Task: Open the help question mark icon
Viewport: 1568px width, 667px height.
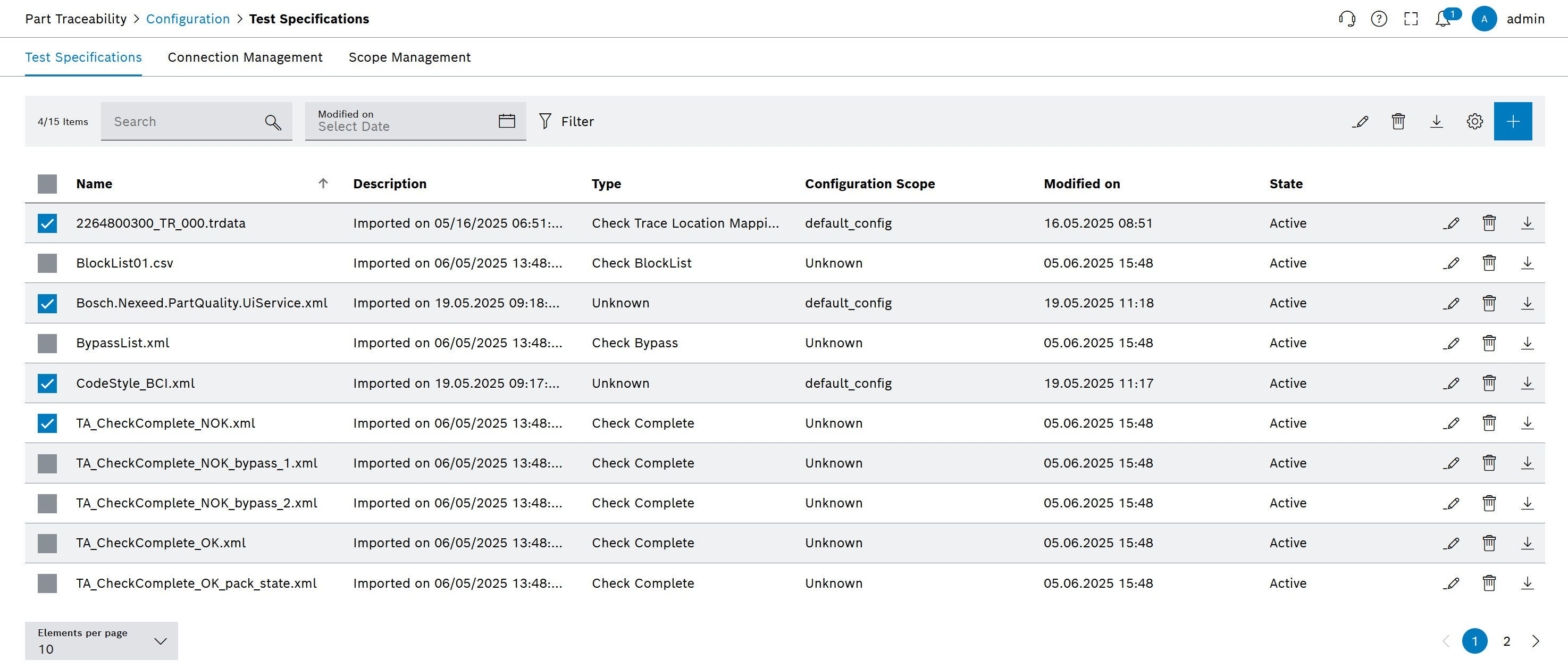Action: [1379, 19]
